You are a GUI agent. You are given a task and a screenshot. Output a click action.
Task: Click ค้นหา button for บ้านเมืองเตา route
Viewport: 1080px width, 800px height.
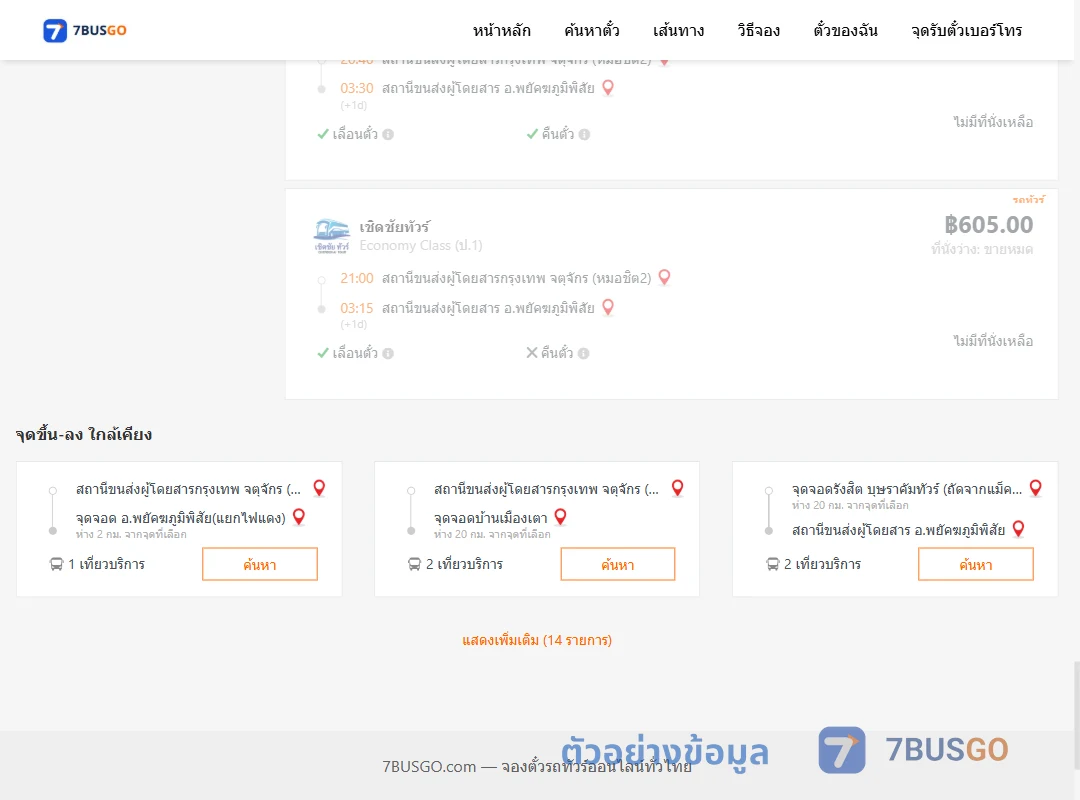pyautogui.click(x=618, y=564)
